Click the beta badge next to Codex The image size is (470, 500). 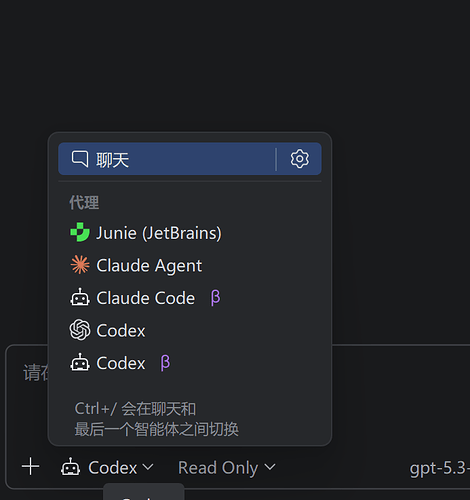click(165, 363)
